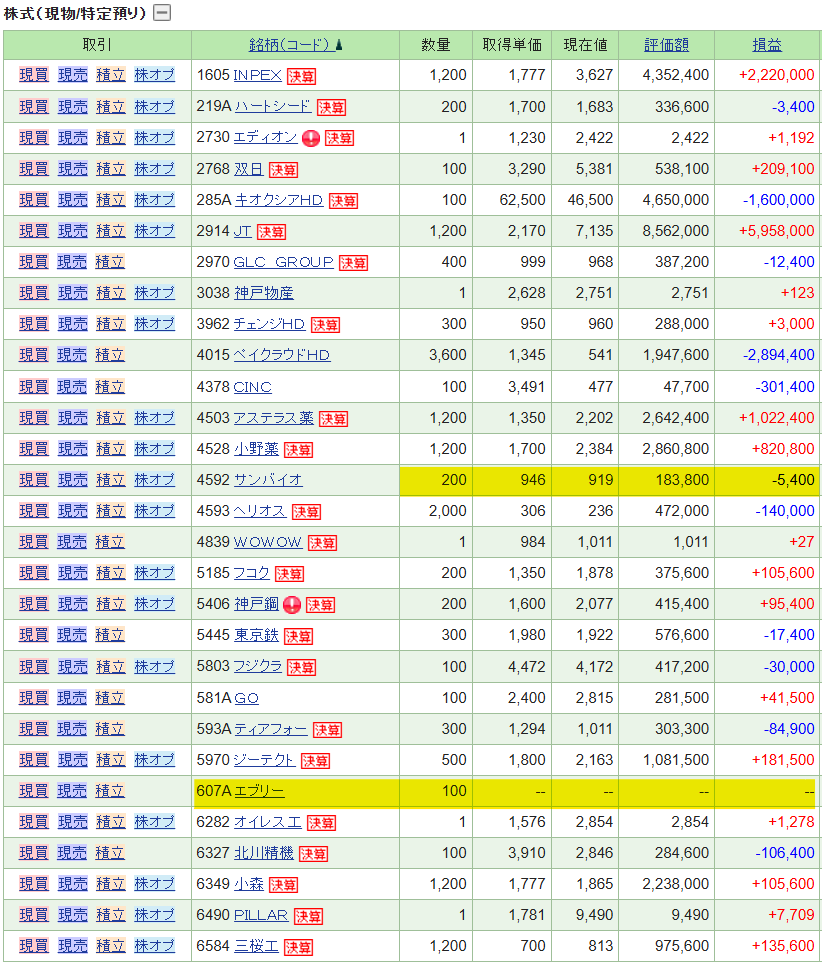Viewport: 822px width, 962px height.
Task: Open the ベイクラウドHD stock link
Action: [x=282, y=355]
